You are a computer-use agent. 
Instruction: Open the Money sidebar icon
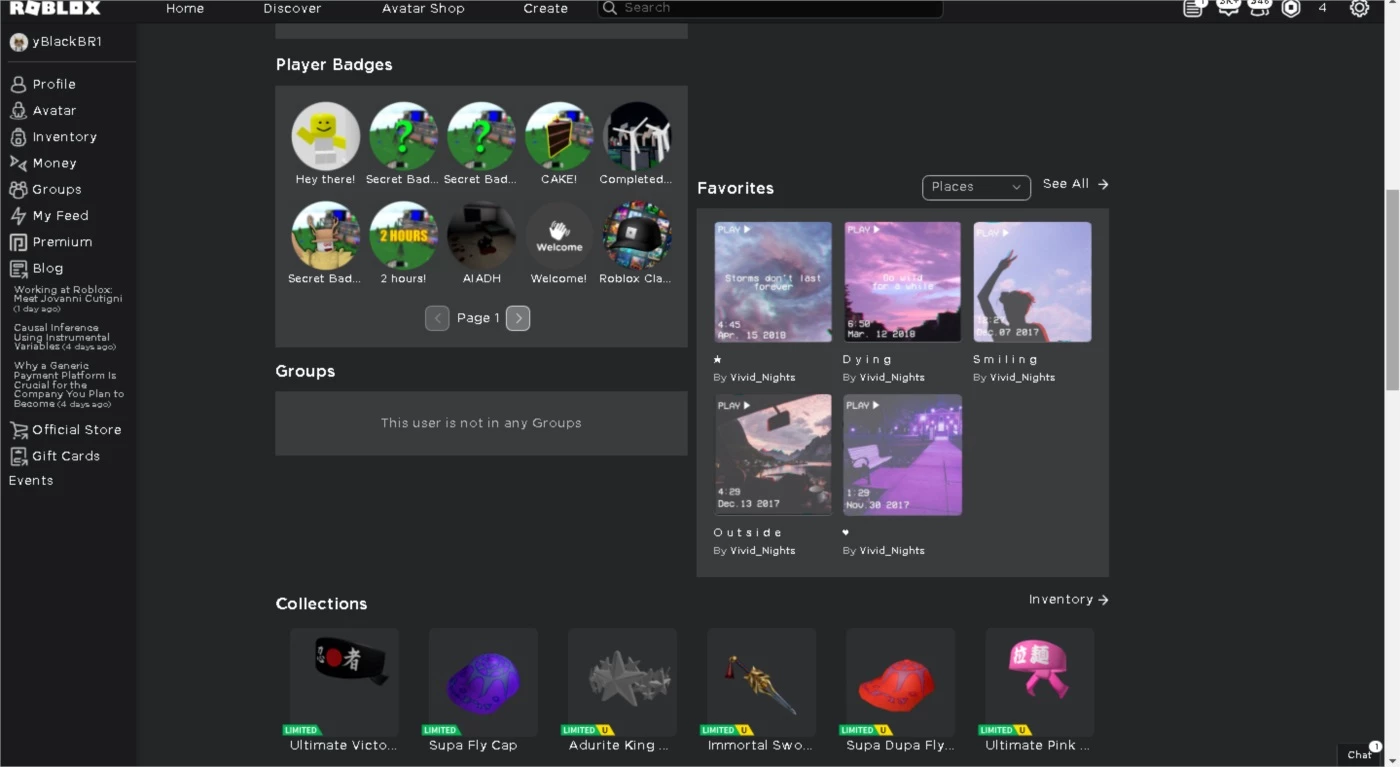18,163
